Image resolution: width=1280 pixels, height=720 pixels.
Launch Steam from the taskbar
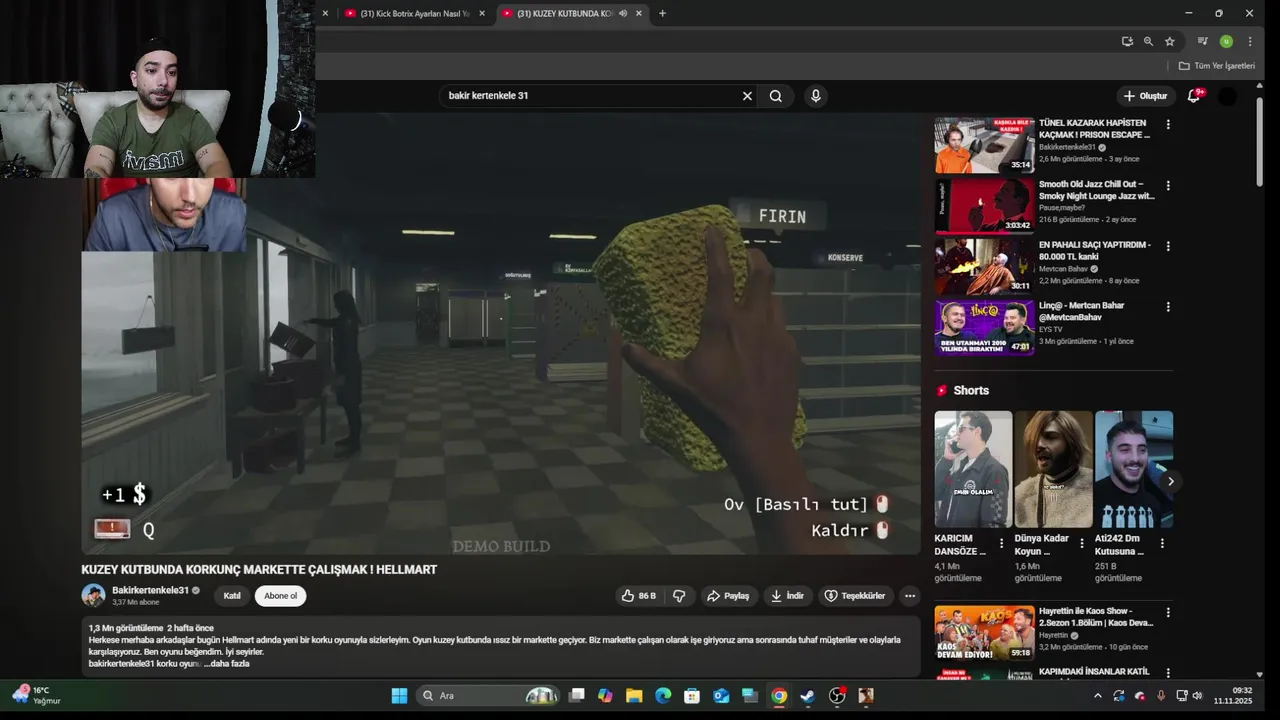[x=808, y=696]
